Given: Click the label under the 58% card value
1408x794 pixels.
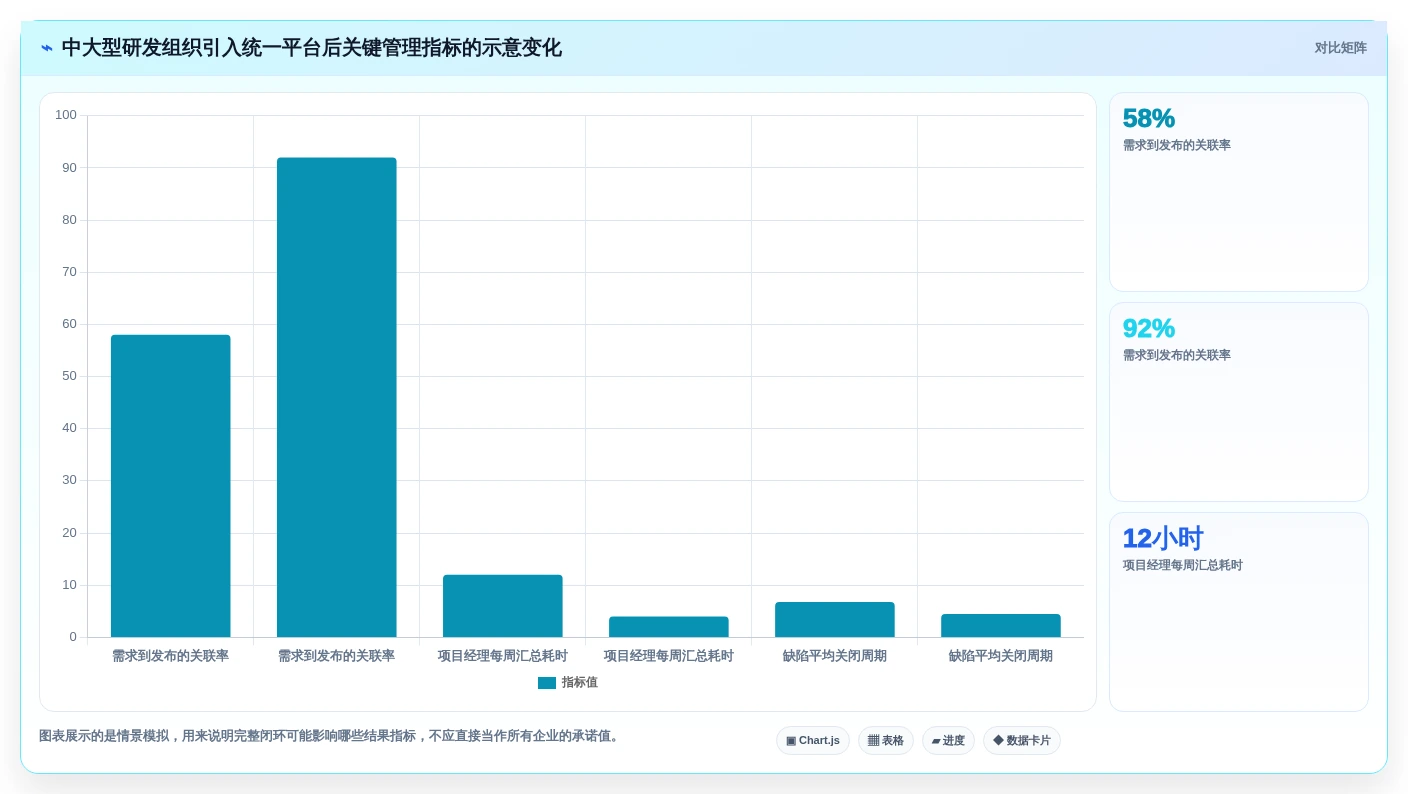Looking at the screenshot, I should click(1176, 145).
